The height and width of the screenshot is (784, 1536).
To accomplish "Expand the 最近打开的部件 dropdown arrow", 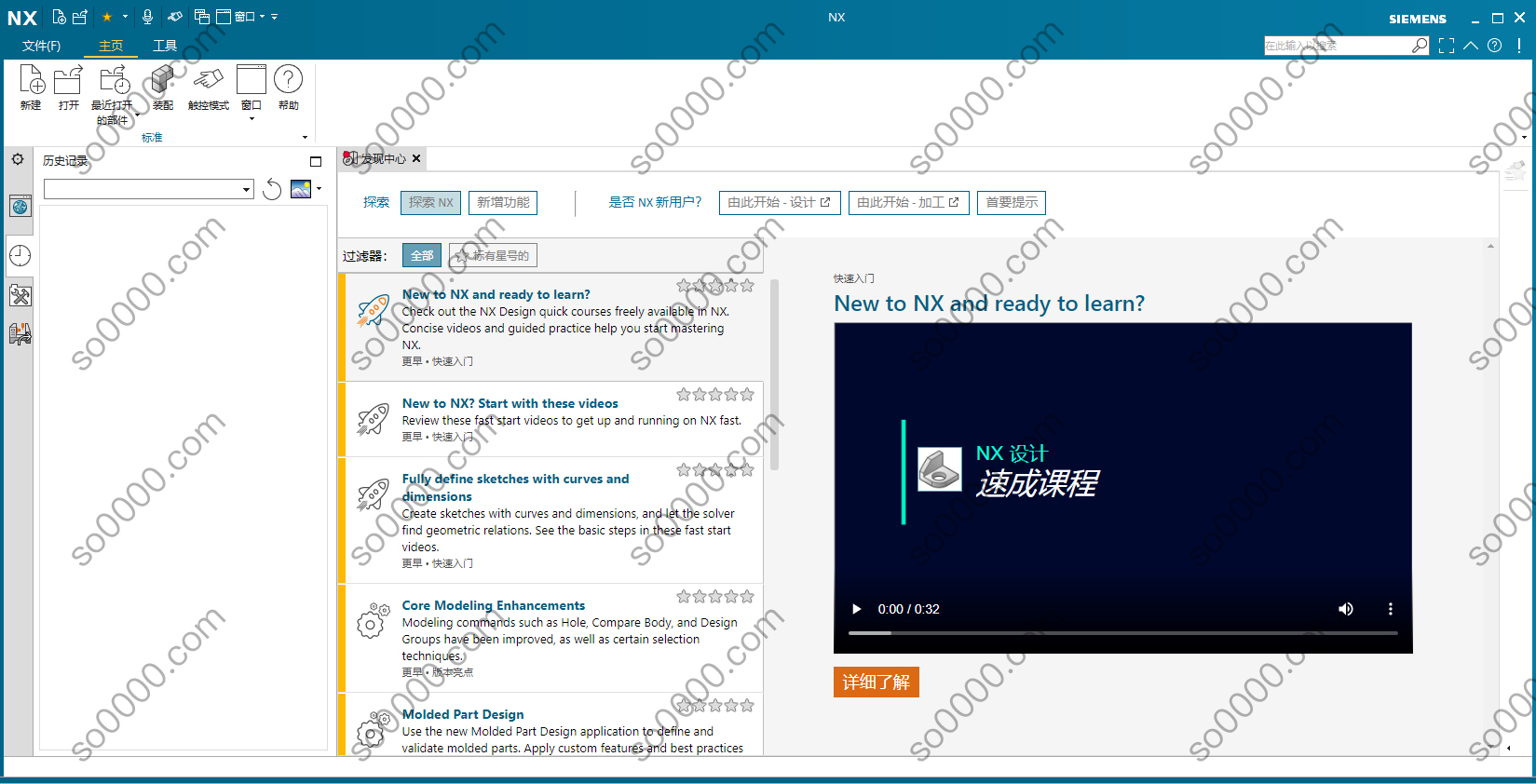I will (137, 115).
